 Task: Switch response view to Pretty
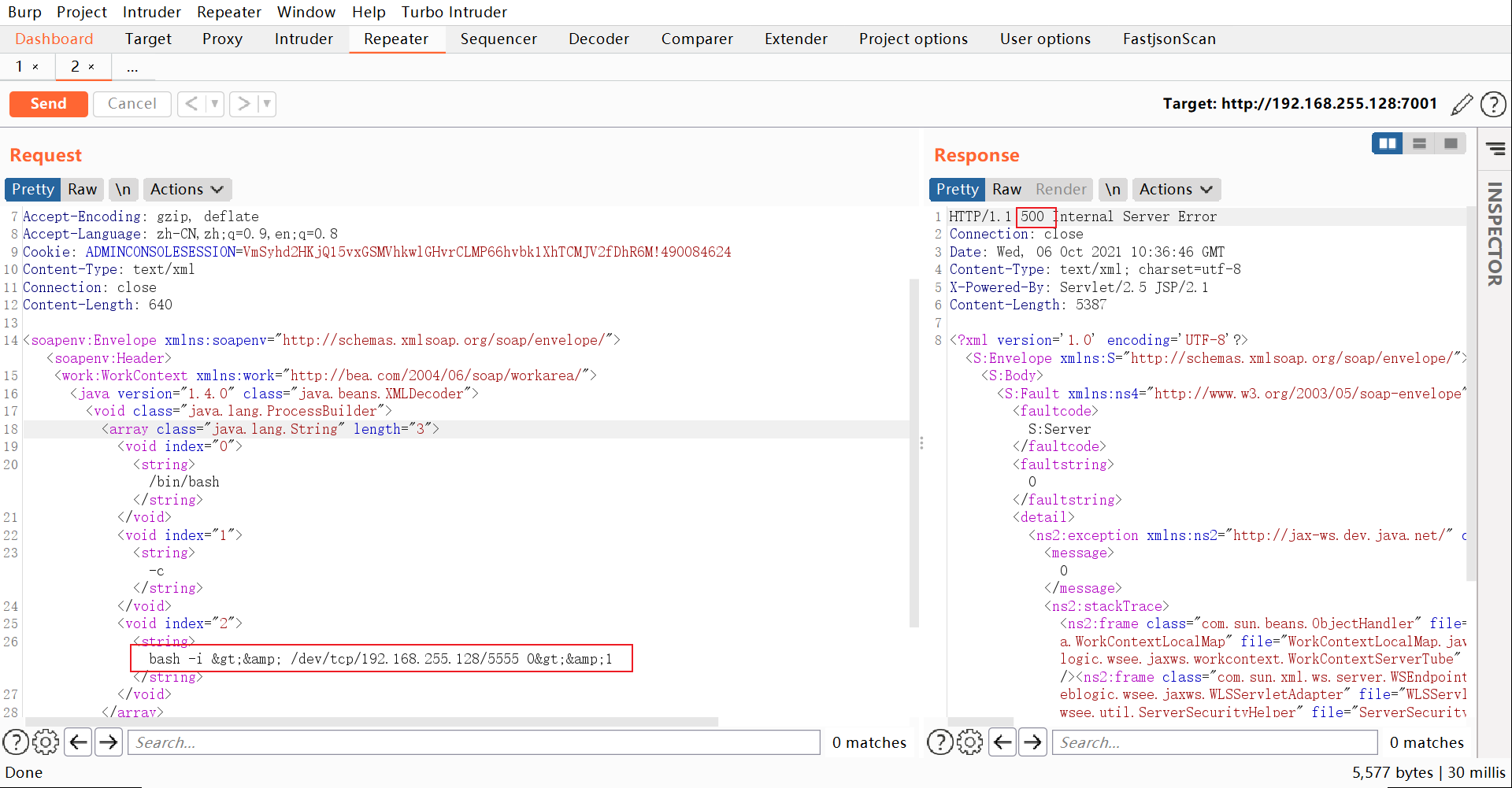pyautogui.click(x=958, y=190)
